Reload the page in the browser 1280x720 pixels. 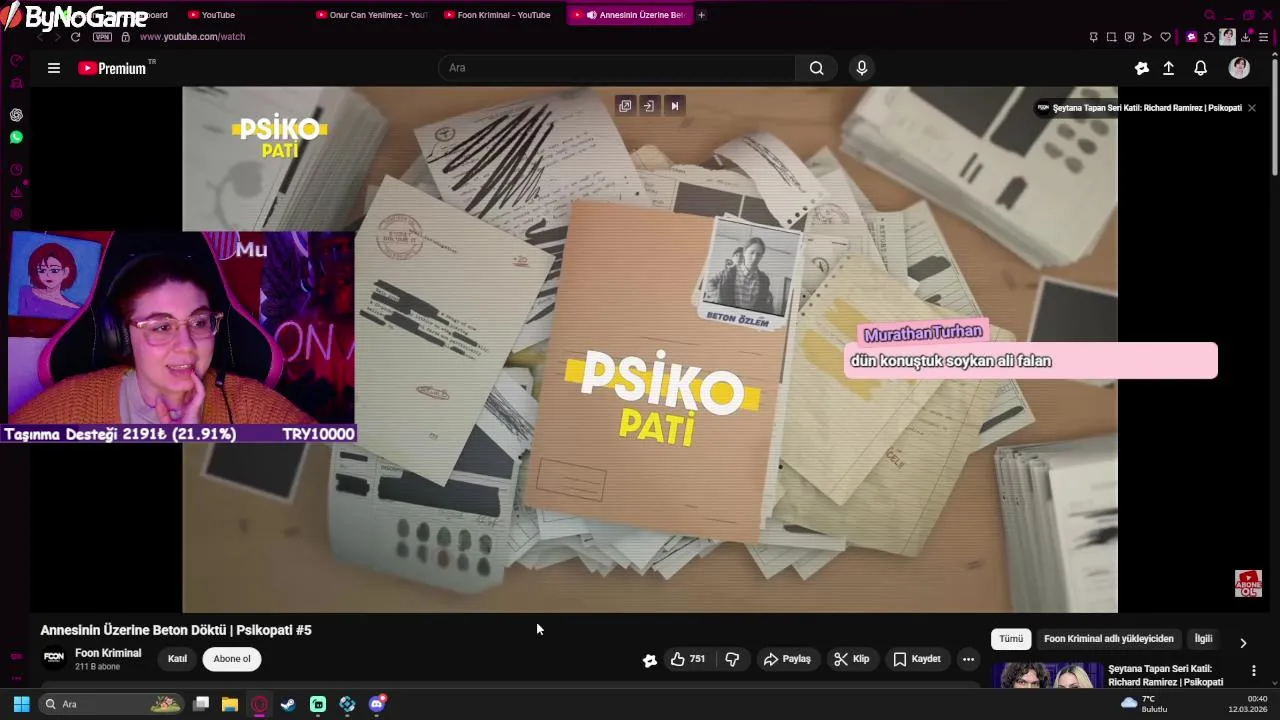(x=75, y=37)
